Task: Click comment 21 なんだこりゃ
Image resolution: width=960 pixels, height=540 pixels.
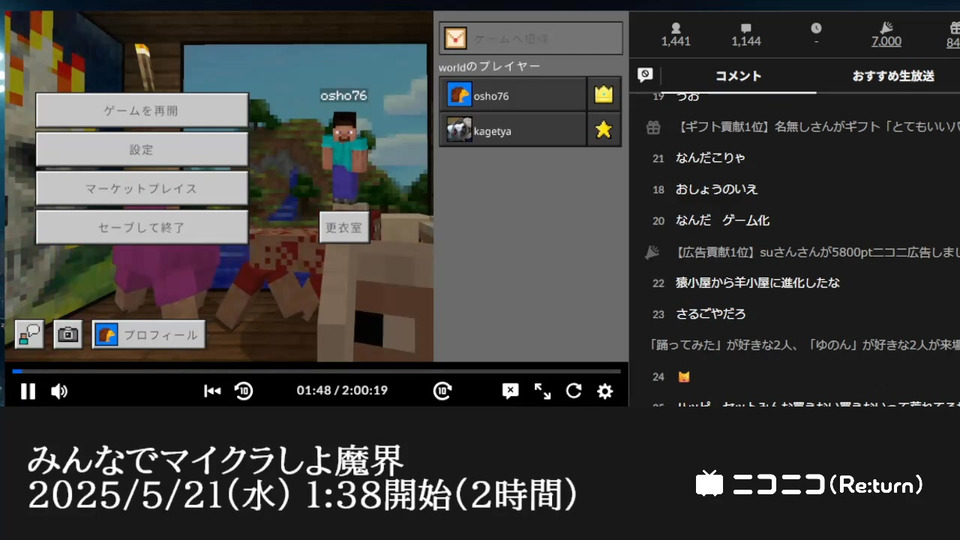Action: click(710, 158)
